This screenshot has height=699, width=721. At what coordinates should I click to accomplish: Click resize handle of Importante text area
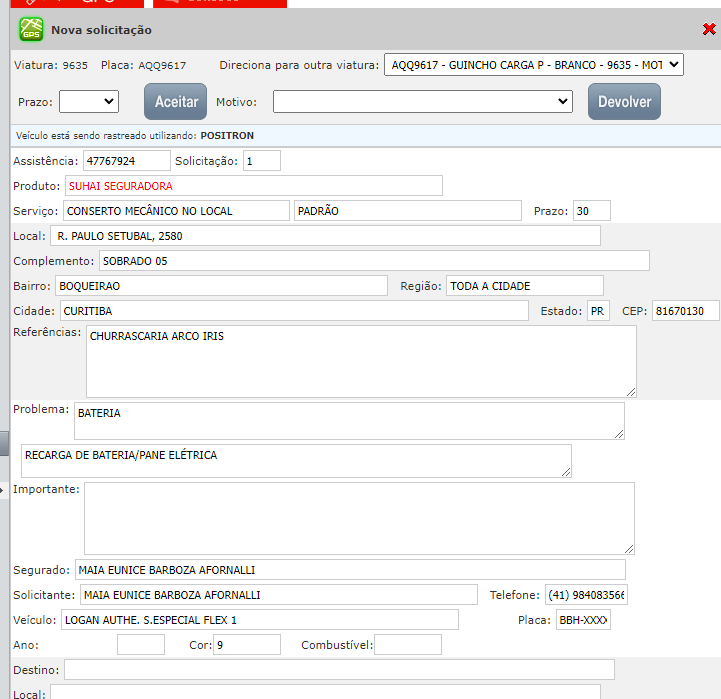(x=628, y=548)
